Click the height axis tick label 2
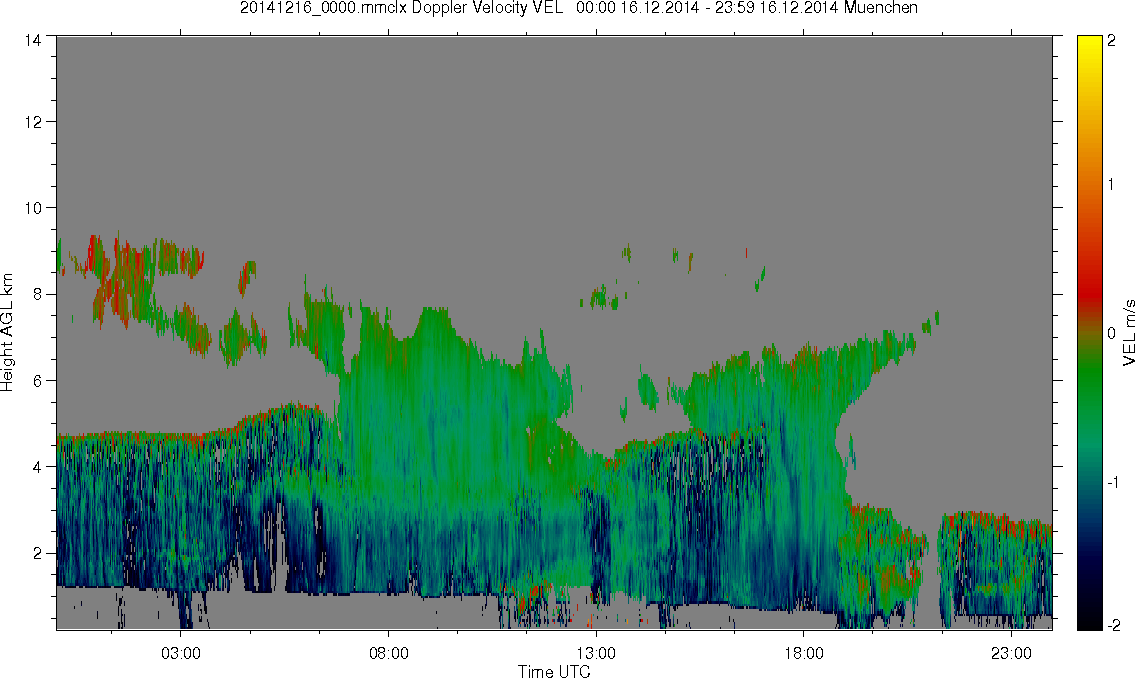Viewport: 1135px width, 678px height. (x=36, y=554)
